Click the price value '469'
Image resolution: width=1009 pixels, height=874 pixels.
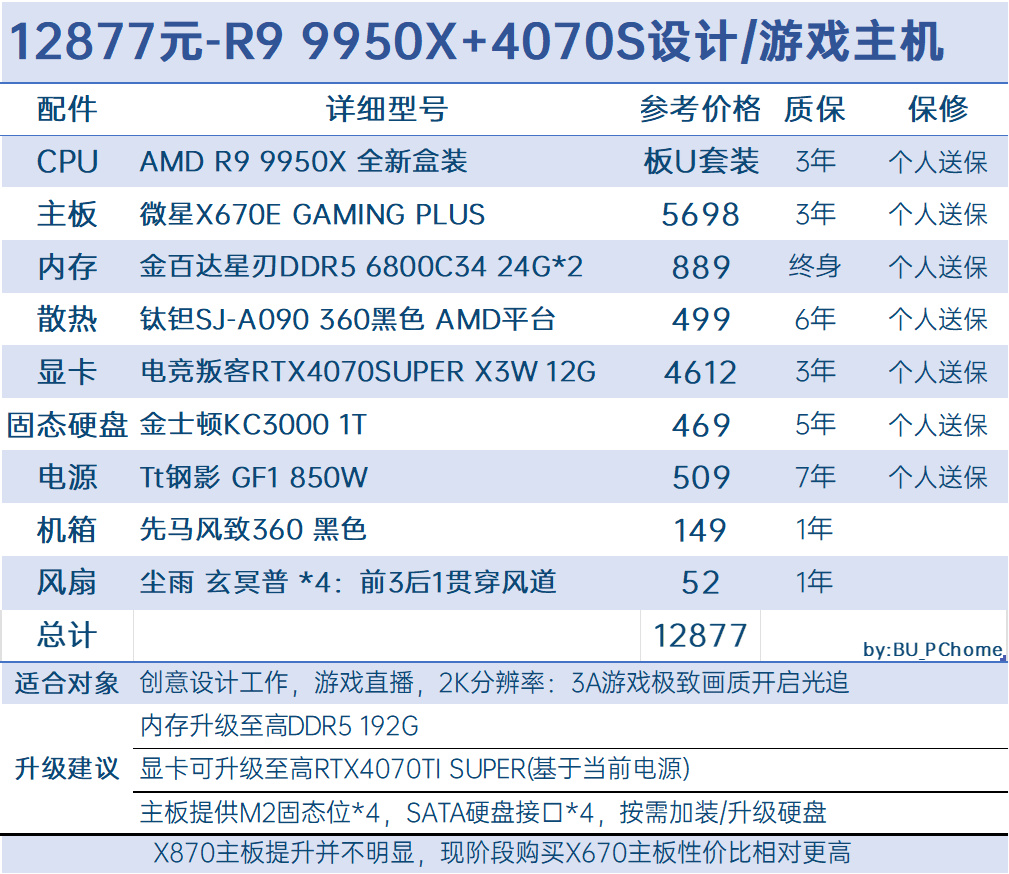coord(701,425)
